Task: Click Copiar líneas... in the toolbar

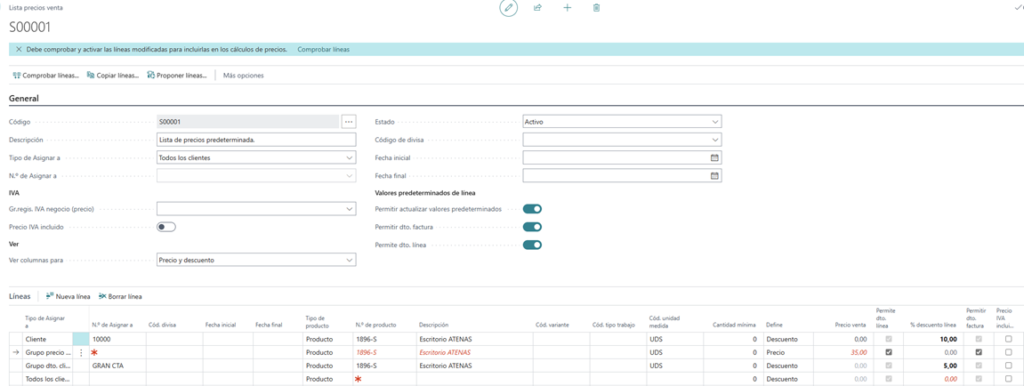Action: point(113,75)
